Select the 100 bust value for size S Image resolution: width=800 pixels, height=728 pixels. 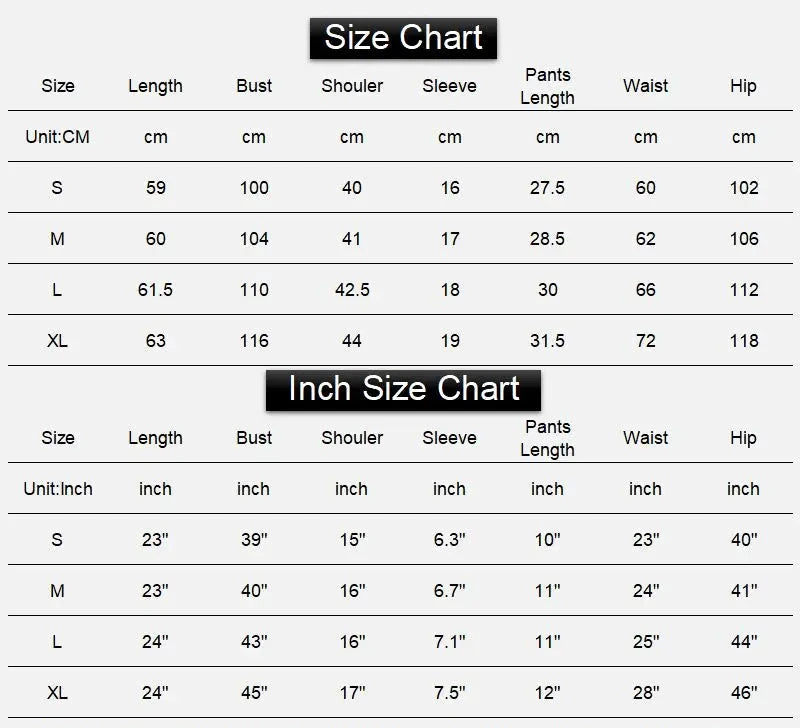click(254, 188)
